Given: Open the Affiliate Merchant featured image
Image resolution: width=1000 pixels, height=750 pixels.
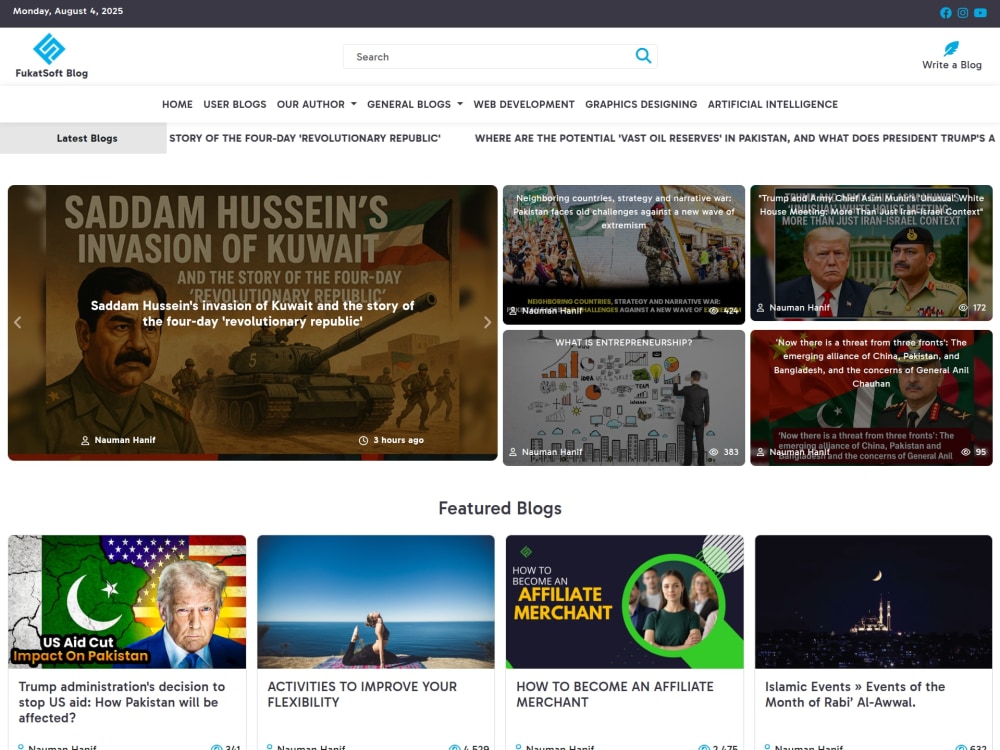Looking at the screenshot, I should click(x=624, y=602).
